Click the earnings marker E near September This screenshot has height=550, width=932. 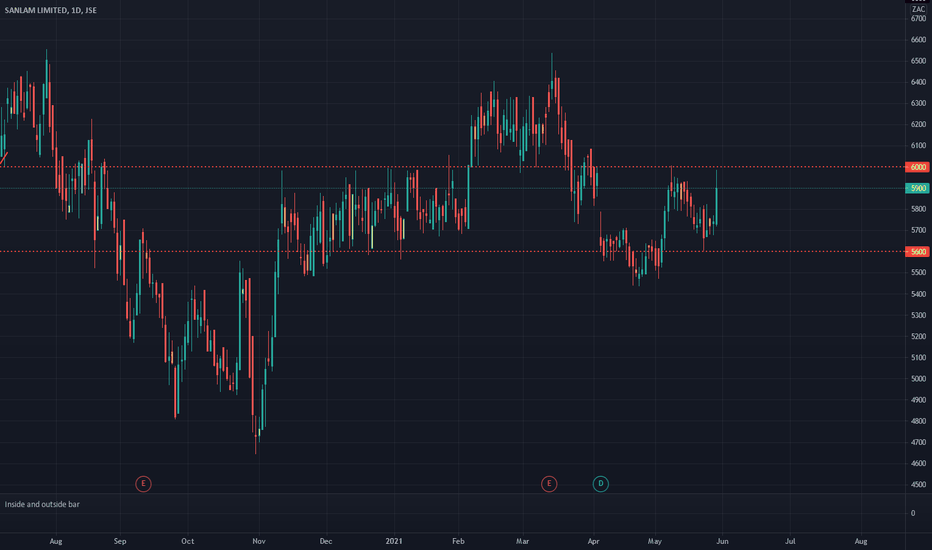(143, 484)
